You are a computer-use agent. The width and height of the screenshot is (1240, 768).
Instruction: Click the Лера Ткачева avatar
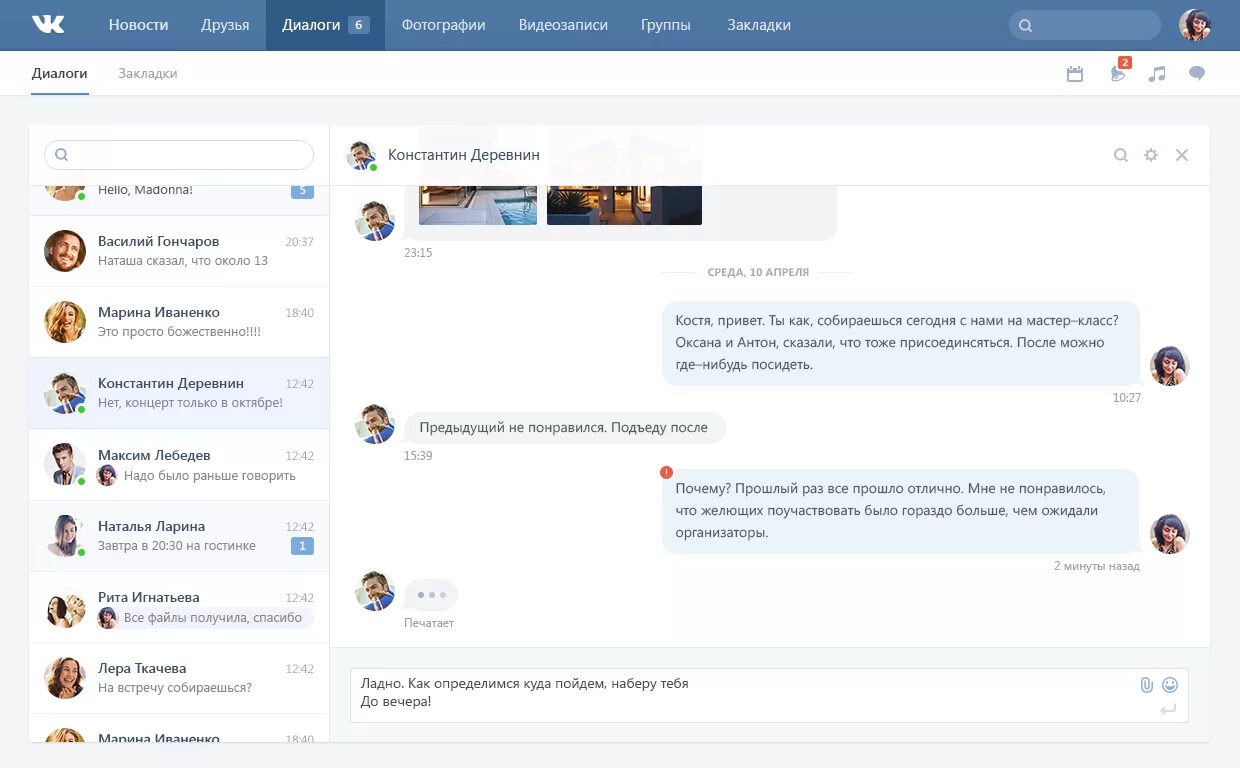65,678
